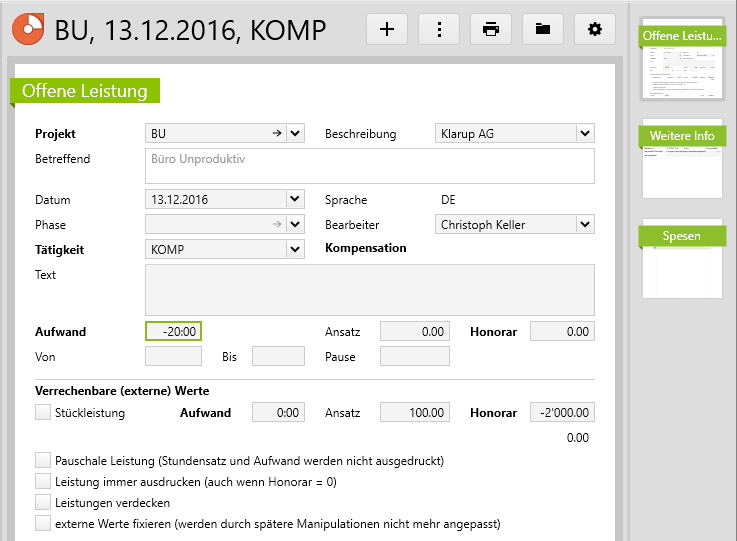Enable the Stückleistung checkbox
This screenshot has height=541, width=737.
click(x=43, y=412)
